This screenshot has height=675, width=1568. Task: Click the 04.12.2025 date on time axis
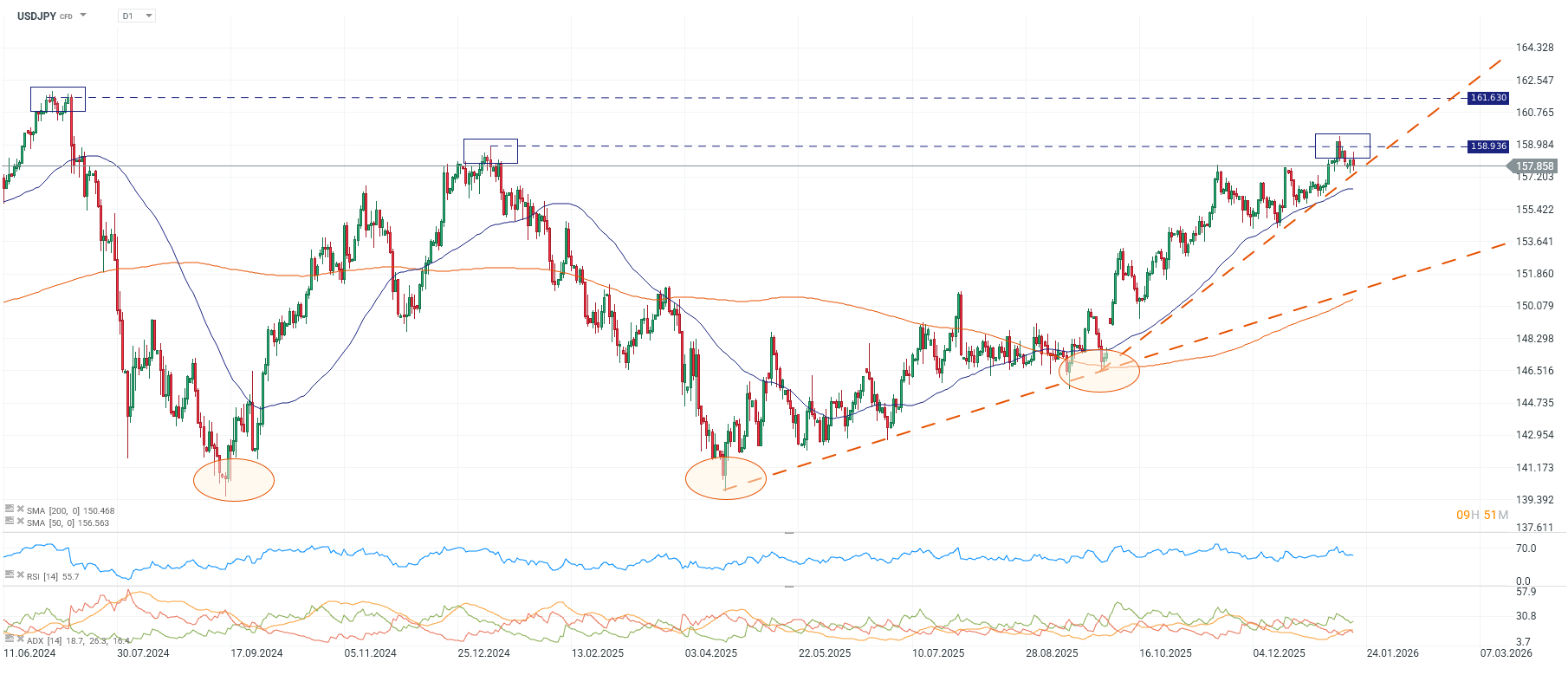point(1279,653)
